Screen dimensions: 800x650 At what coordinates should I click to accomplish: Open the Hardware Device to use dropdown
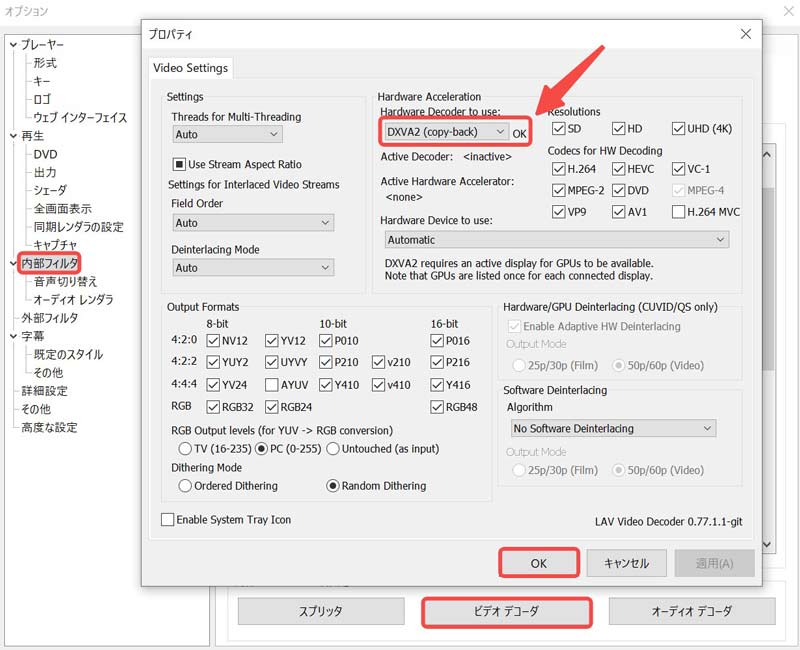556,240
